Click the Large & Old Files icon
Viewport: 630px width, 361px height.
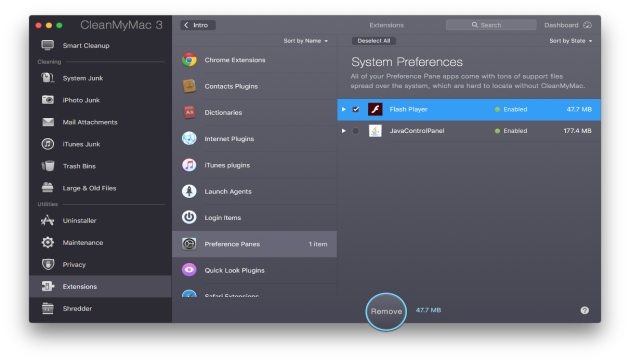(x=47, y=187)
